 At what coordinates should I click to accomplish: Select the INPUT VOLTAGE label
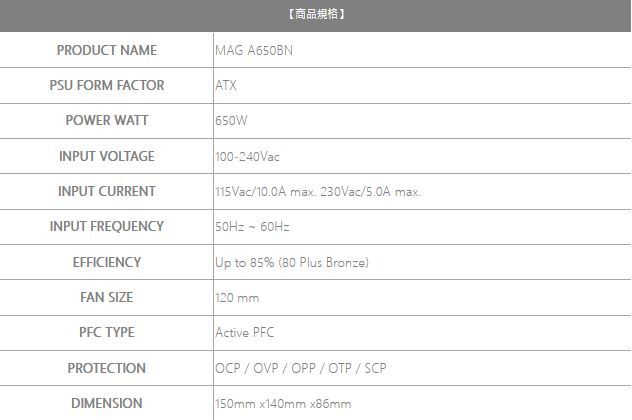point(107,156)
